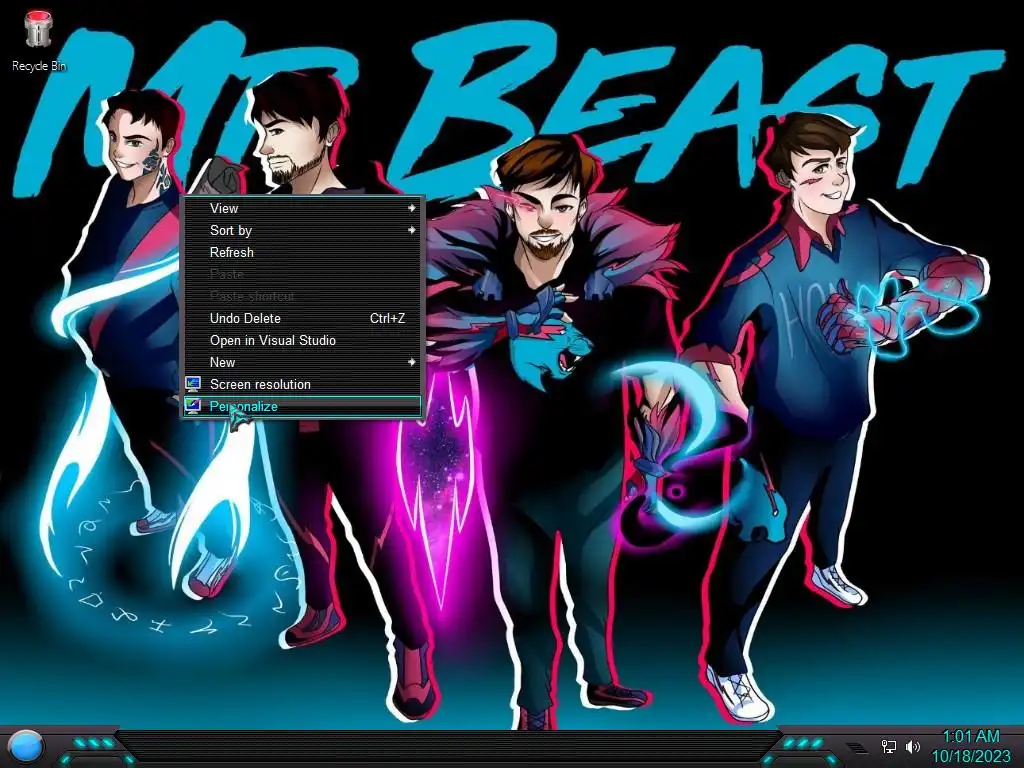The image size is (1024, 768).
Task: Choose Undo Delete in the context menu
Action: pos(302,318)
